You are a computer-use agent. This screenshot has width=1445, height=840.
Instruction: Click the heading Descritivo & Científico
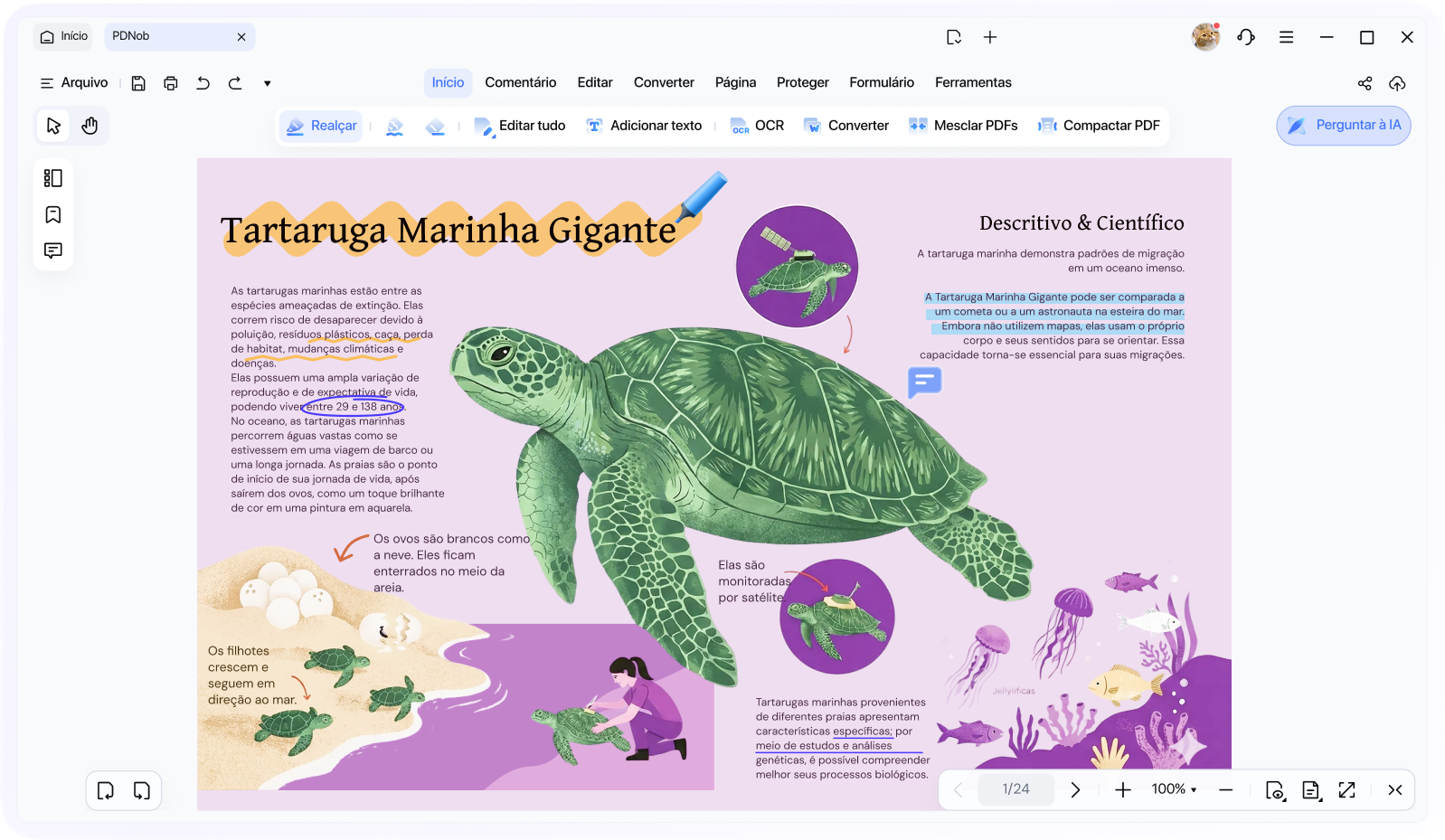click(1081, 222)
